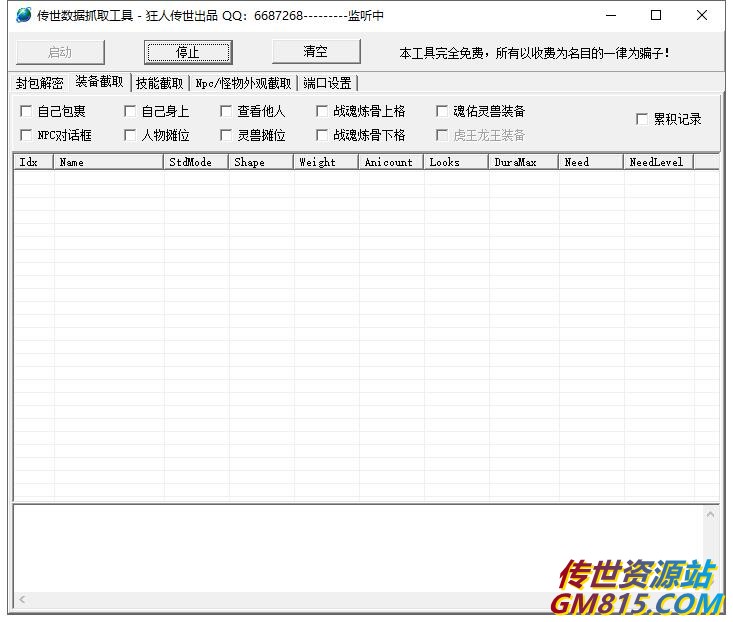733x622 pixels.
Task: Enable the 灵兽摊位 checkbox
Action: [x=226, y=136]
